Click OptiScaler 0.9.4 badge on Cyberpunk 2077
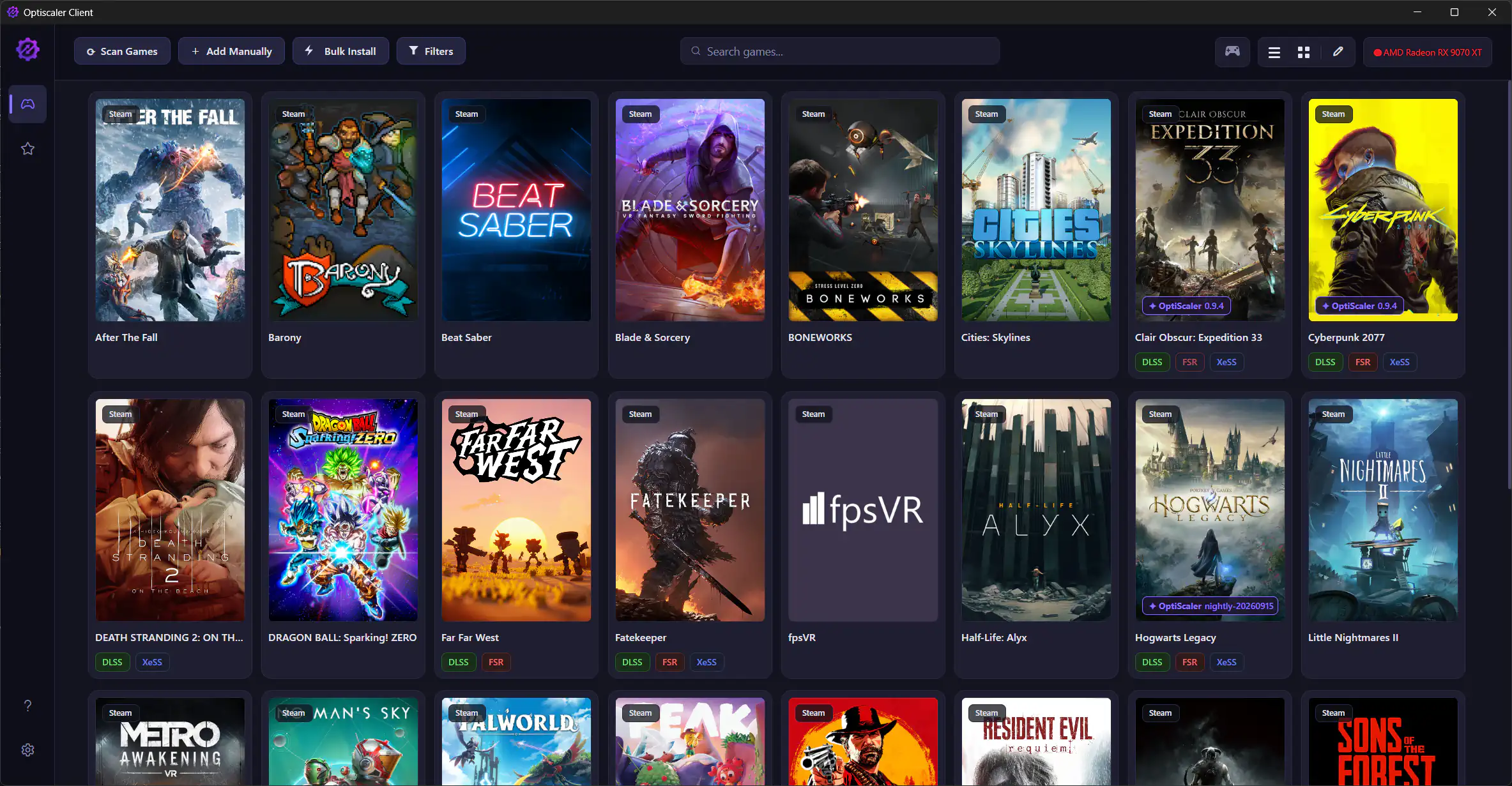The height and width of the screenshot is (786, 1512). click(1359, 306)
